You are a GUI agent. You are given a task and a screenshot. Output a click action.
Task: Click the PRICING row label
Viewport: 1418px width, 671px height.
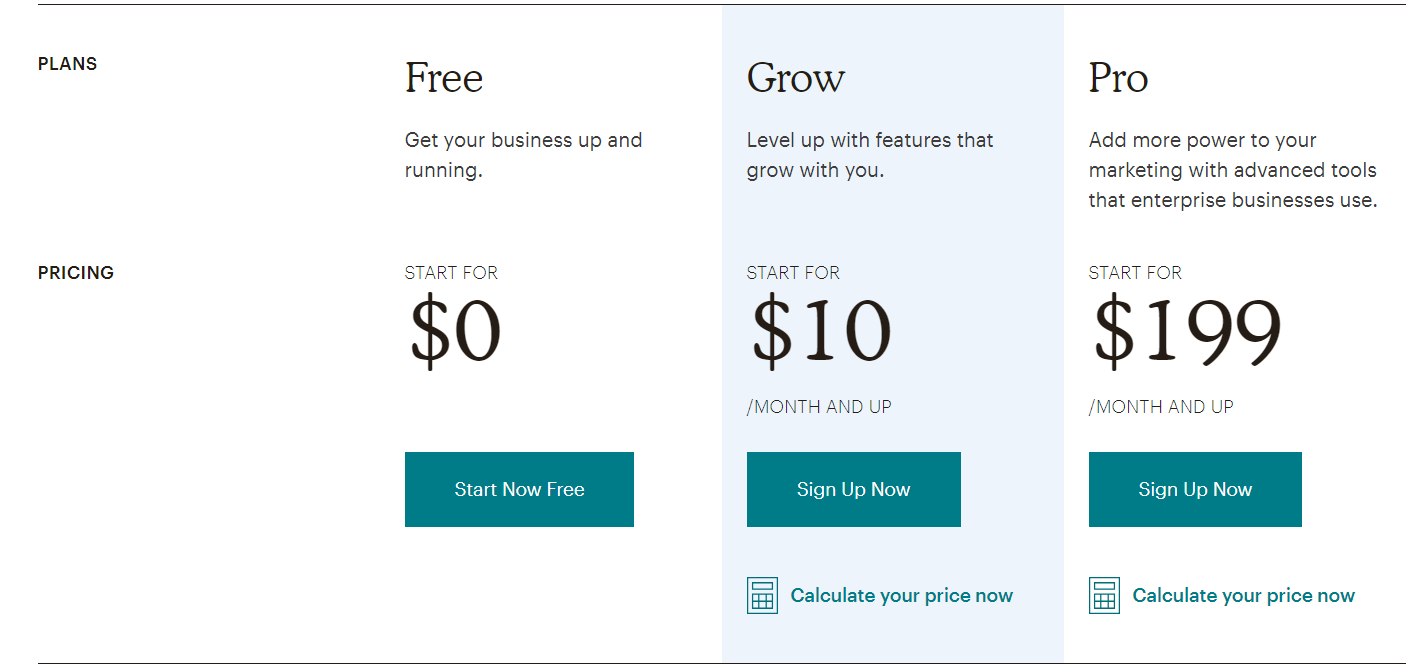pyautogui.click(x=76, y=273)
